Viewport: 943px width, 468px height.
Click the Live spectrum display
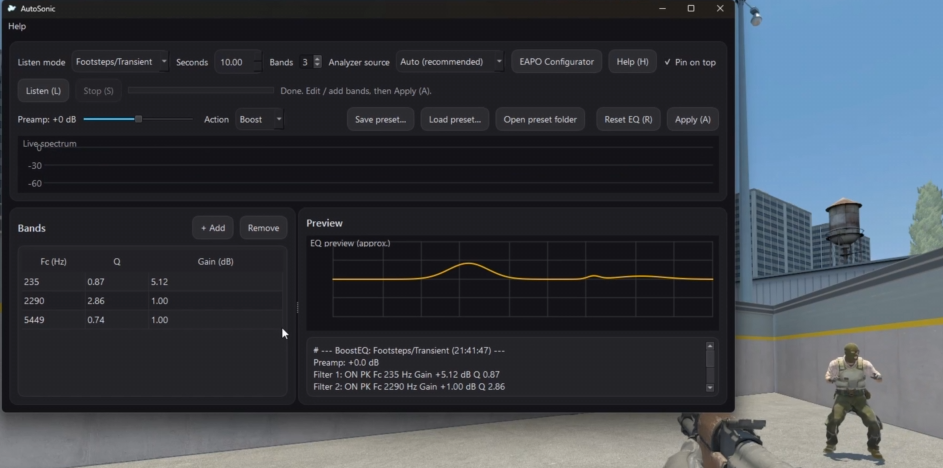click(368, 165)
